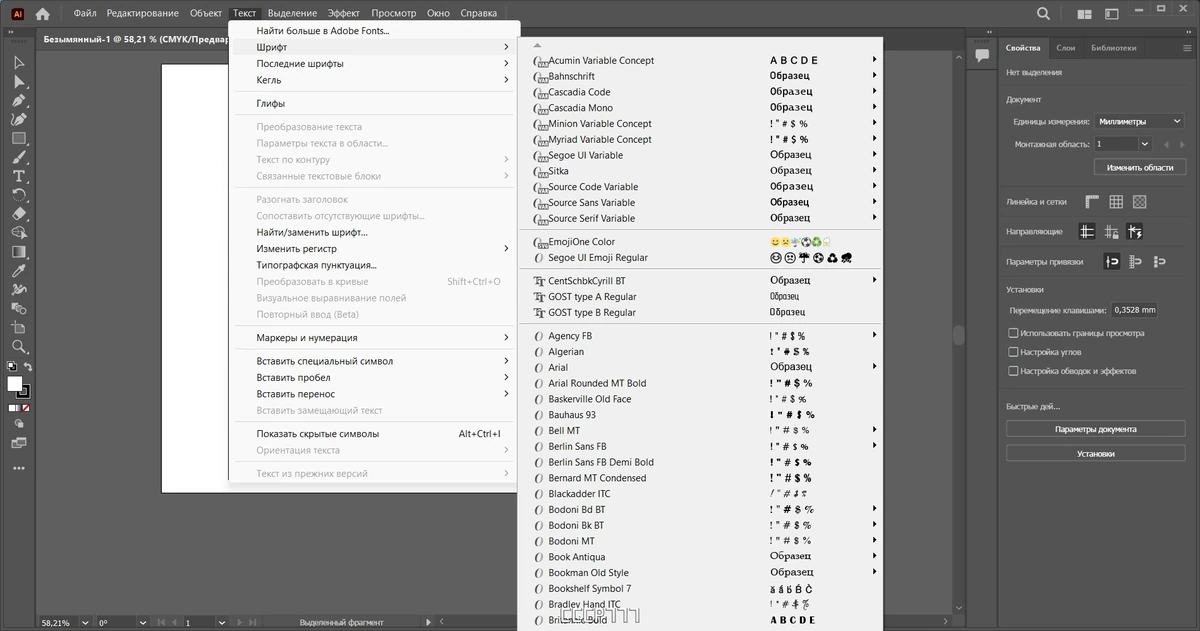
Task: Open the Эффект menu
Action: click(344, 13)
